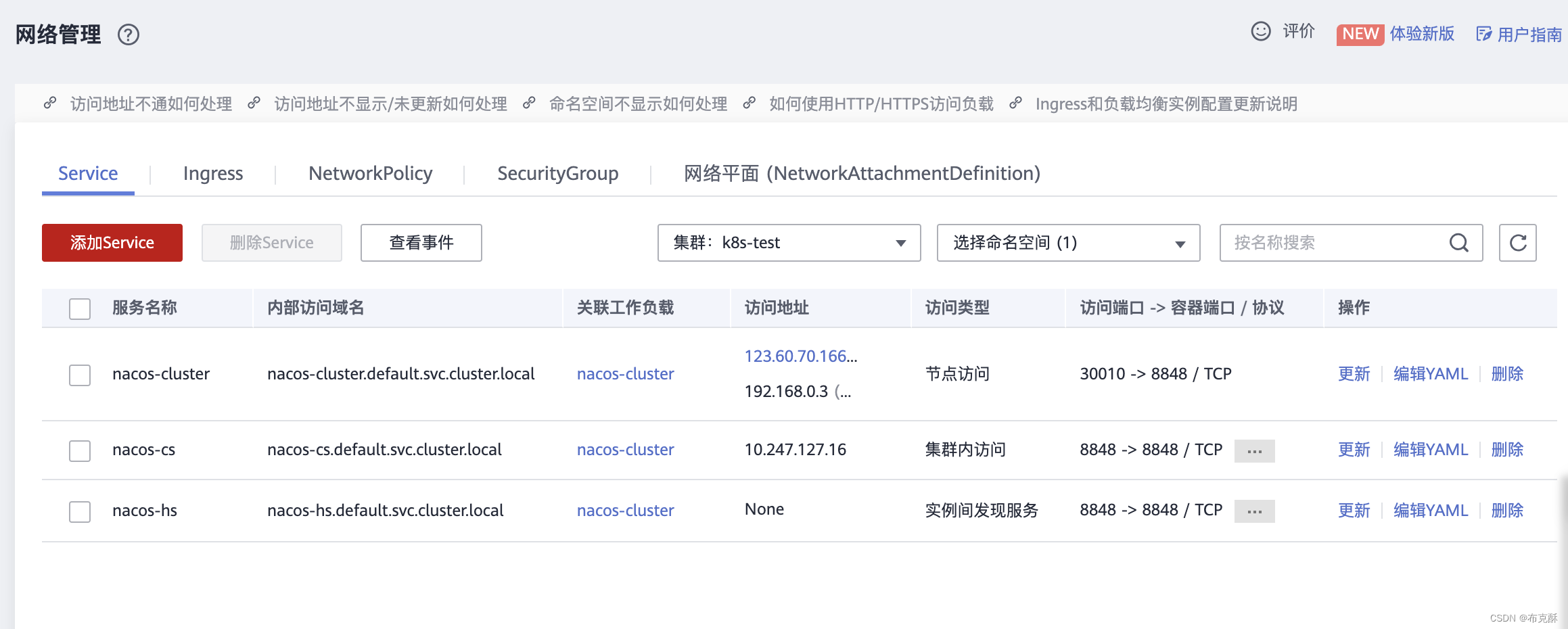The height and width of the screenshot is (629, 1568).
Task: Click the 实例间发现服务 access type cell
Action: 982,511
